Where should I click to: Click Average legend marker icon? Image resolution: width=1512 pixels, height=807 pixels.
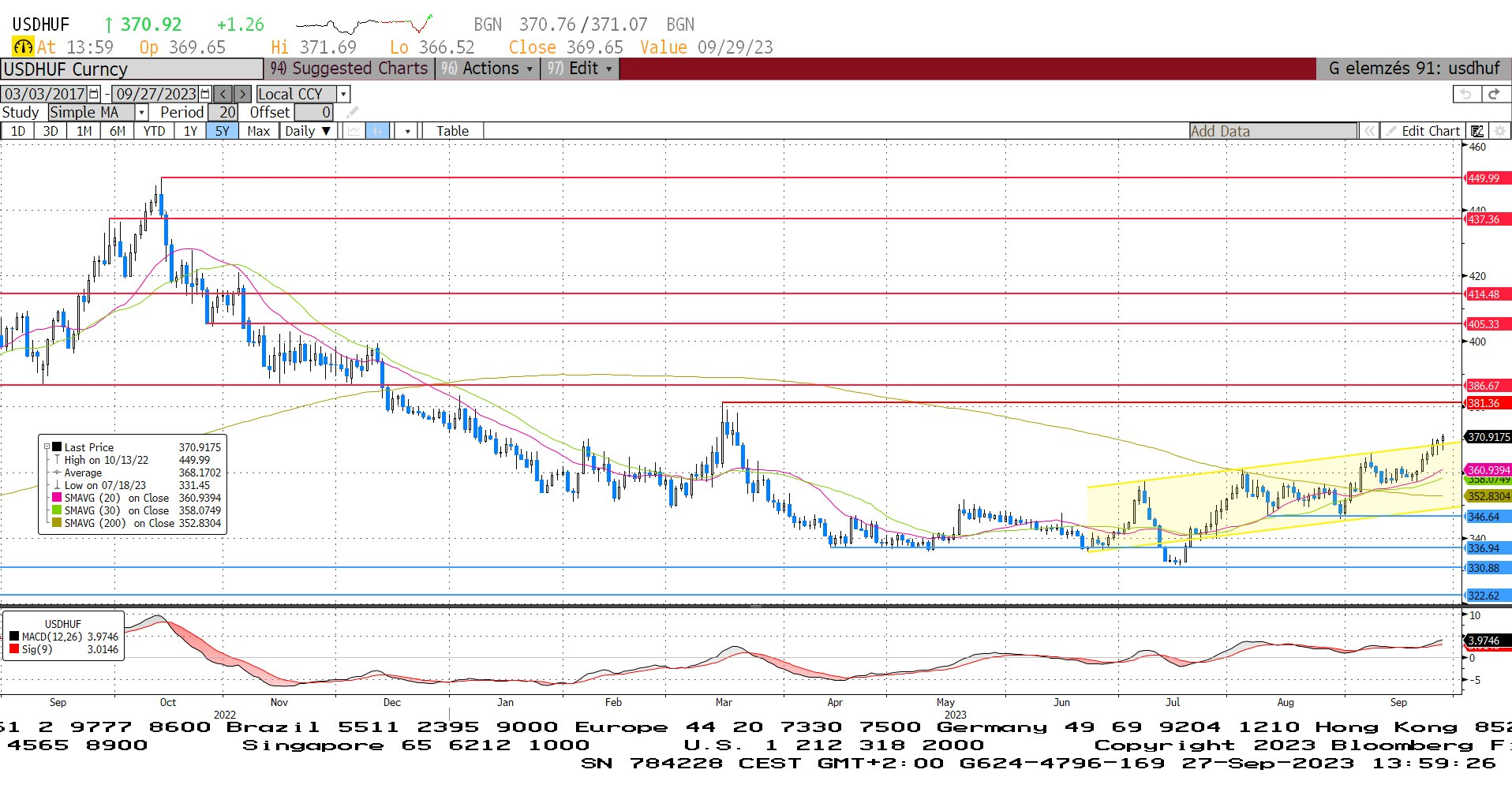(x=57, y=473)
